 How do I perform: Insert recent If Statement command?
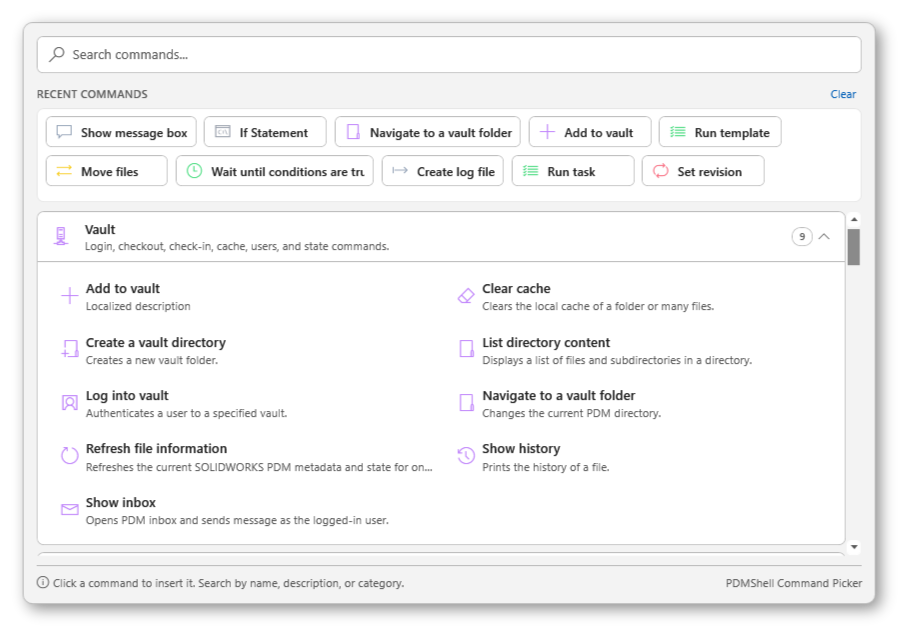pos(265,132)
